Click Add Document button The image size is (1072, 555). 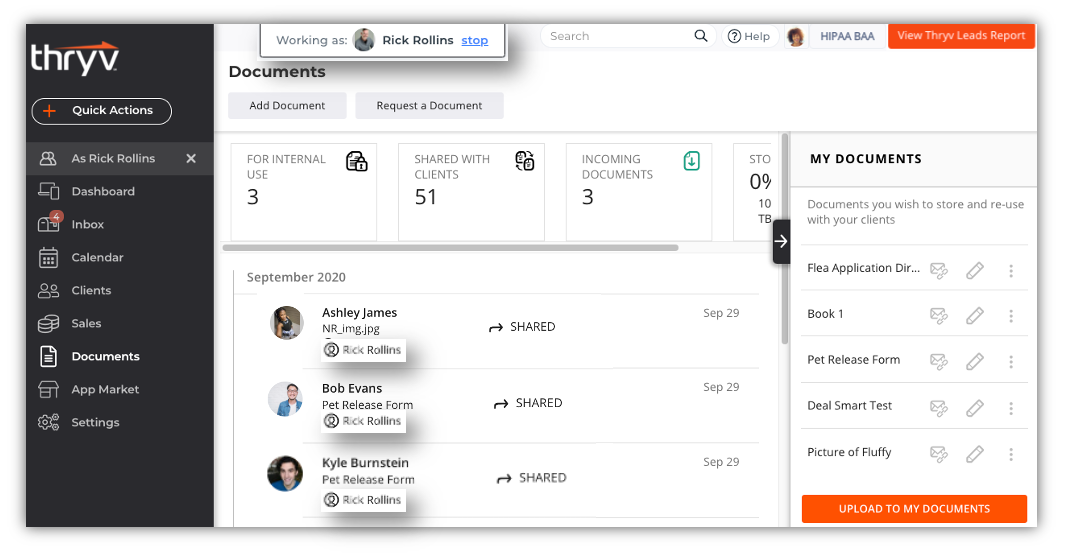[x=287, y=106]
